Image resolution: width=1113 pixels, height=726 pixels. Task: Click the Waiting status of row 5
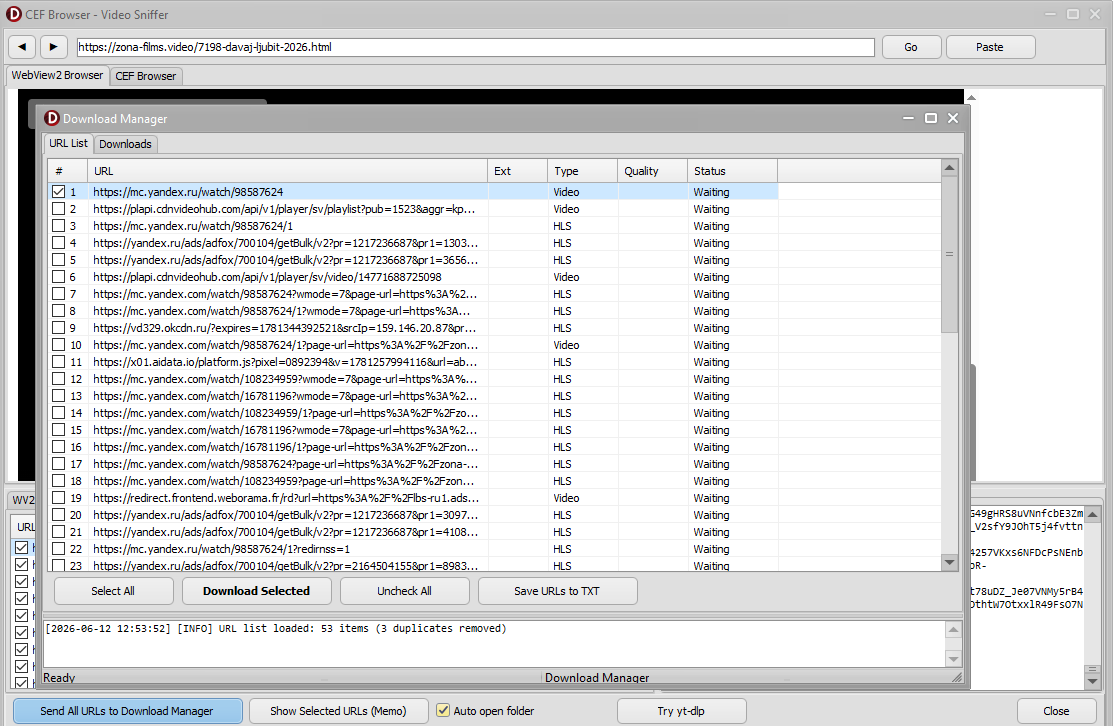[x=711, y=260]
